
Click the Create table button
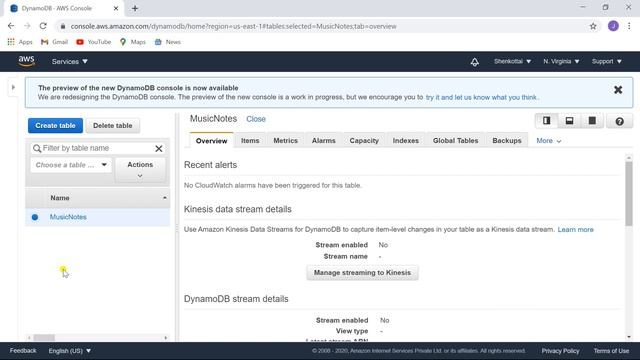click(55, 126)
